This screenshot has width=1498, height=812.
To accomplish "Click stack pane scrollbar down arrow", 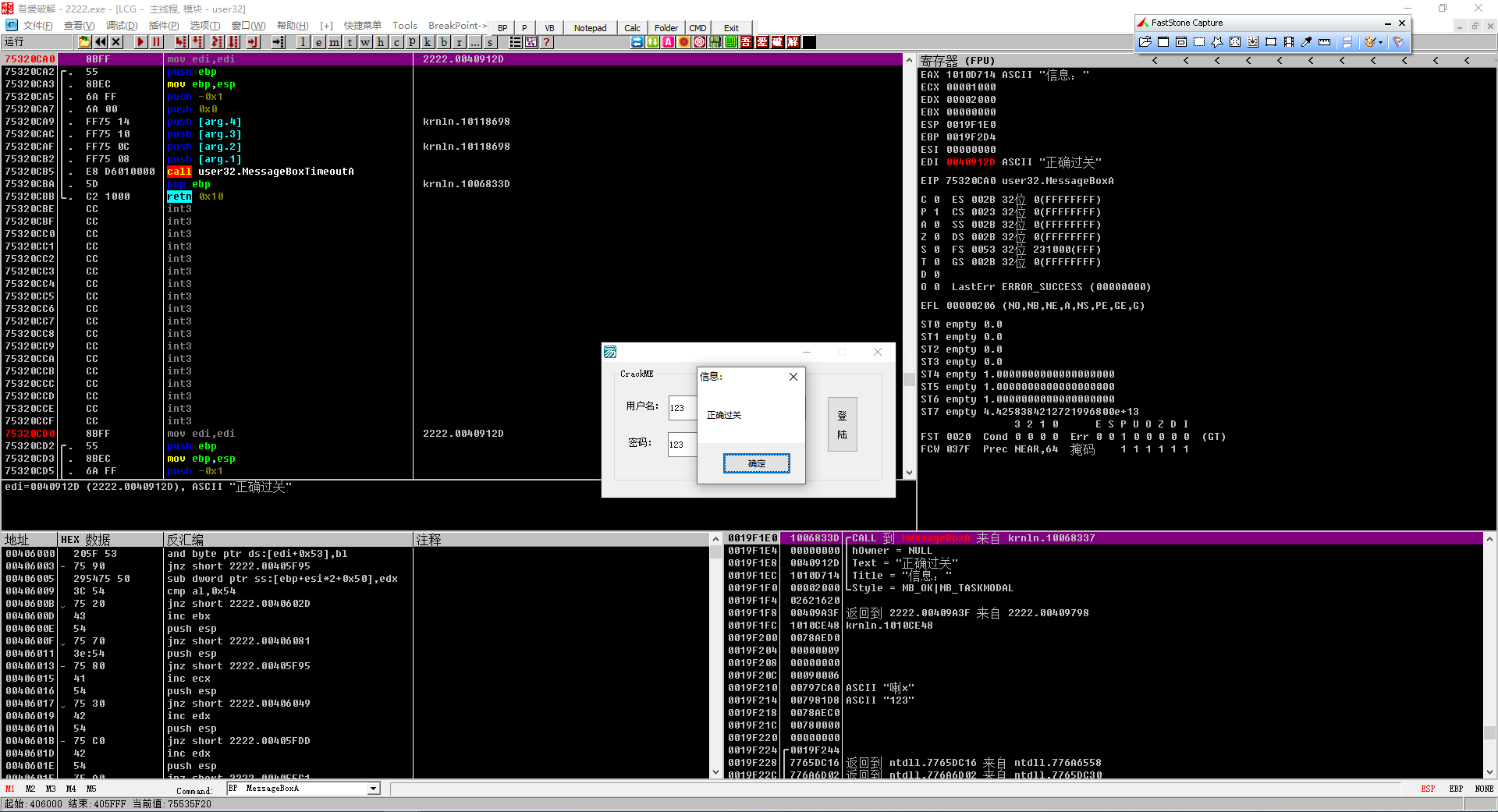I will click(1489, 772).
